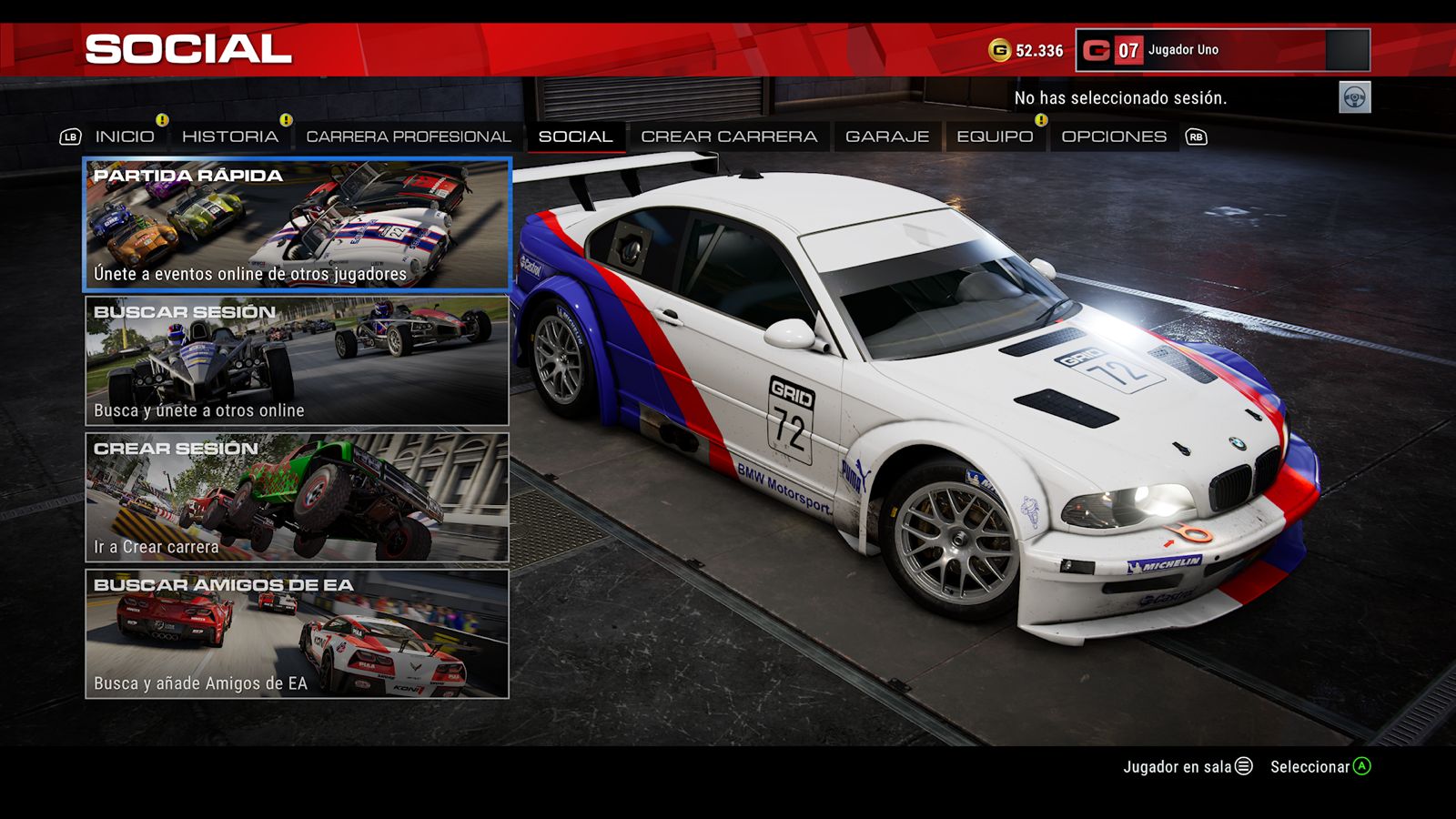Switch to the Historia tab
This screenshot has height=819, width=1456.
[229, 136]
